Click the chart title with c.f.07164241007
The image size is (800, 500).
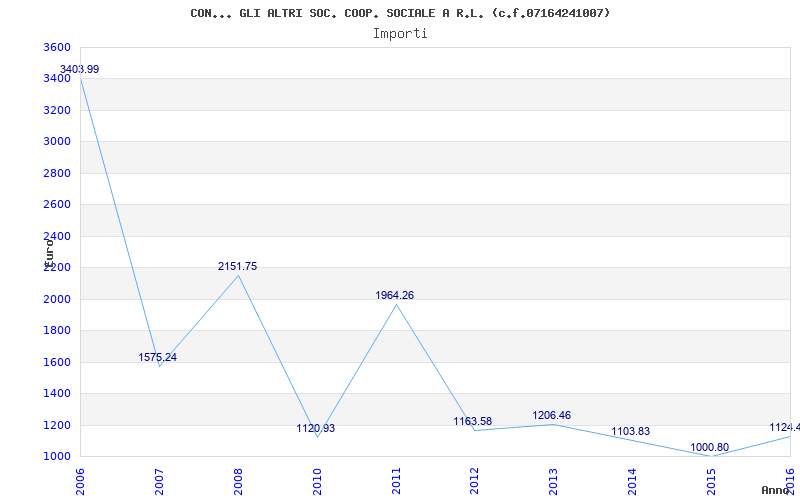400,13
